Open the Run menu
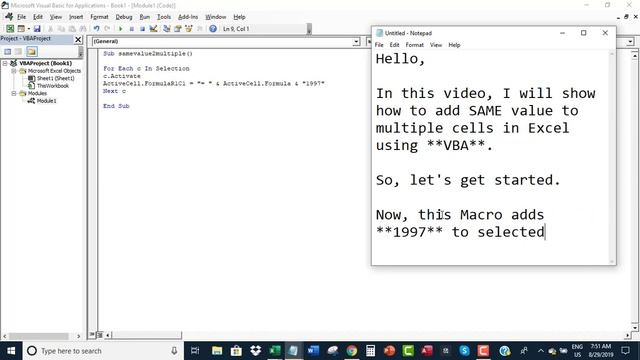 click(144, 17)
